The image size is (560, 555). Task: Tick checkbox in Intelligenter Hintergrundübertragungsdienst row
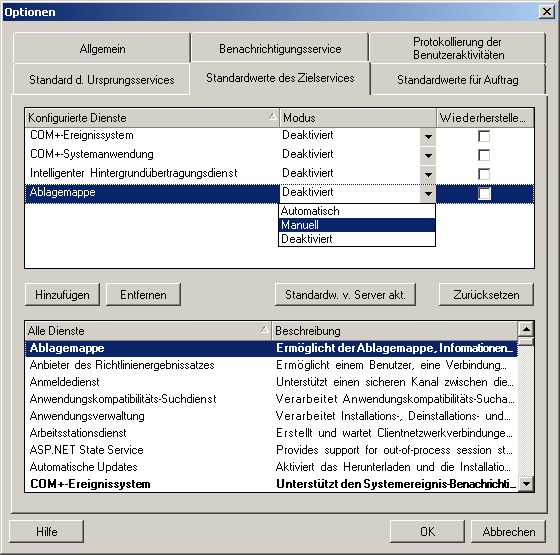pyautogui.click(x=484, y=174)
